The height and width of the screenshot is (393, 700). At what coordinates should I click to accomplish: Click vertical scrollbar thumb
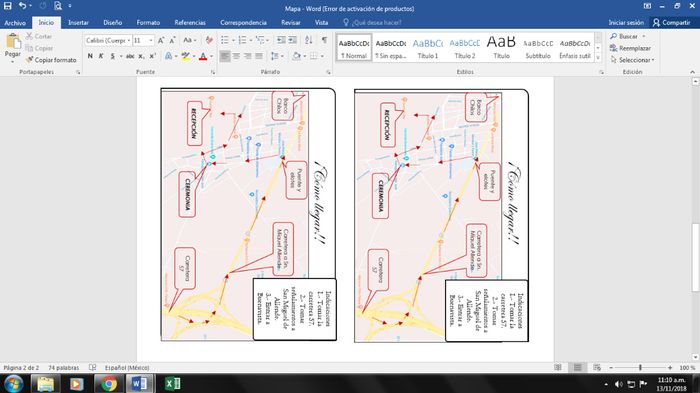(x=695, y=257)
